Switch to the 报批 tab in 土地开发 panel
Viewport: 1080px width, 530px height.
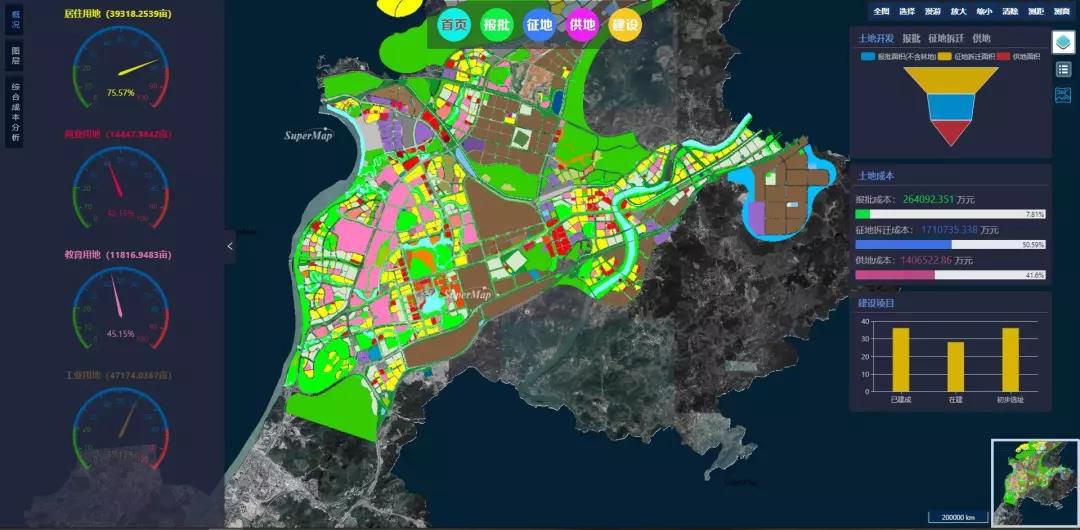pyautogui.click(x=910, y=38)
